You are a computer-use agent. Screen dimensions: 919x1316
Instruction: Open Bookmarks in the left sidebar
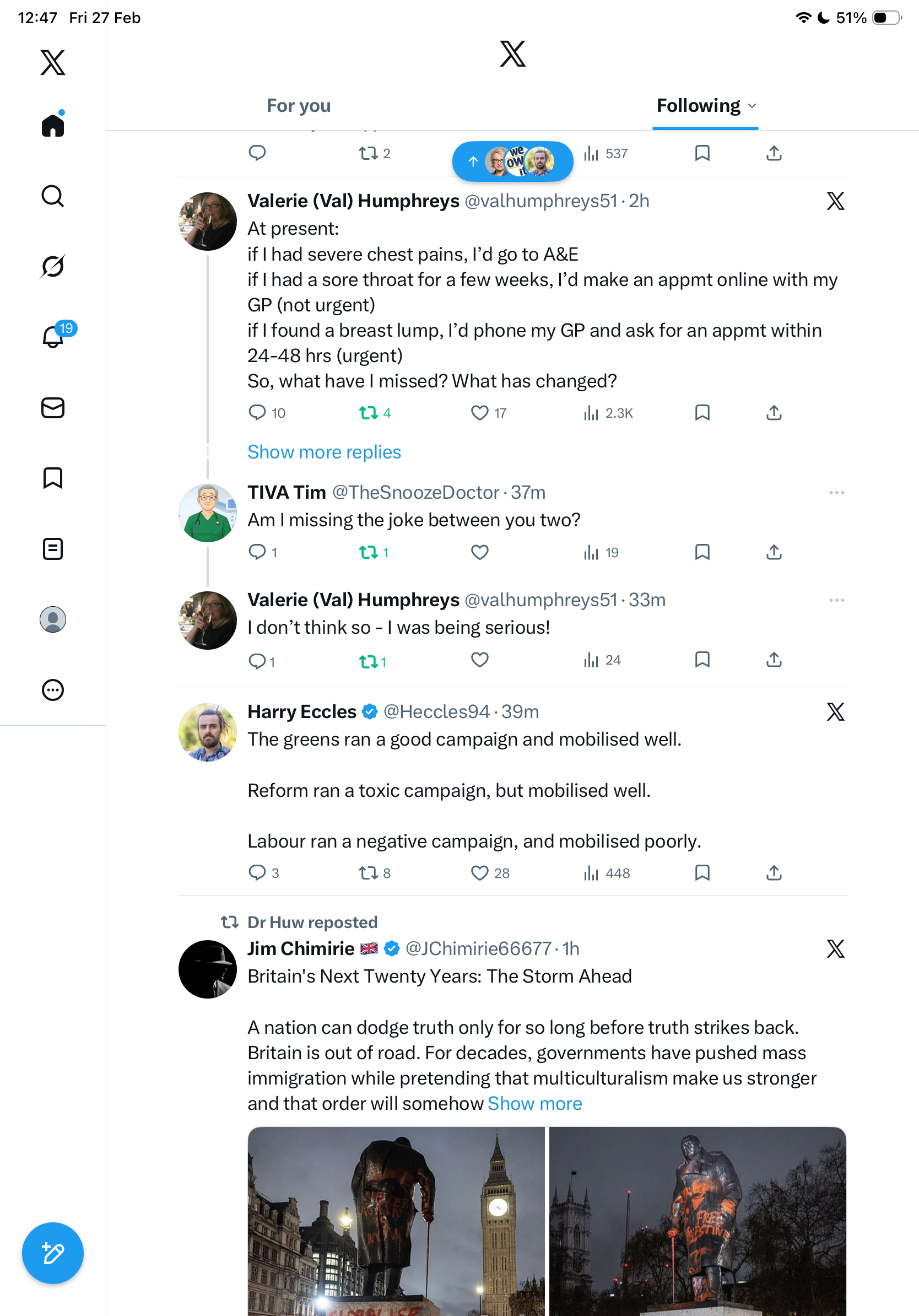pos(53,478)
